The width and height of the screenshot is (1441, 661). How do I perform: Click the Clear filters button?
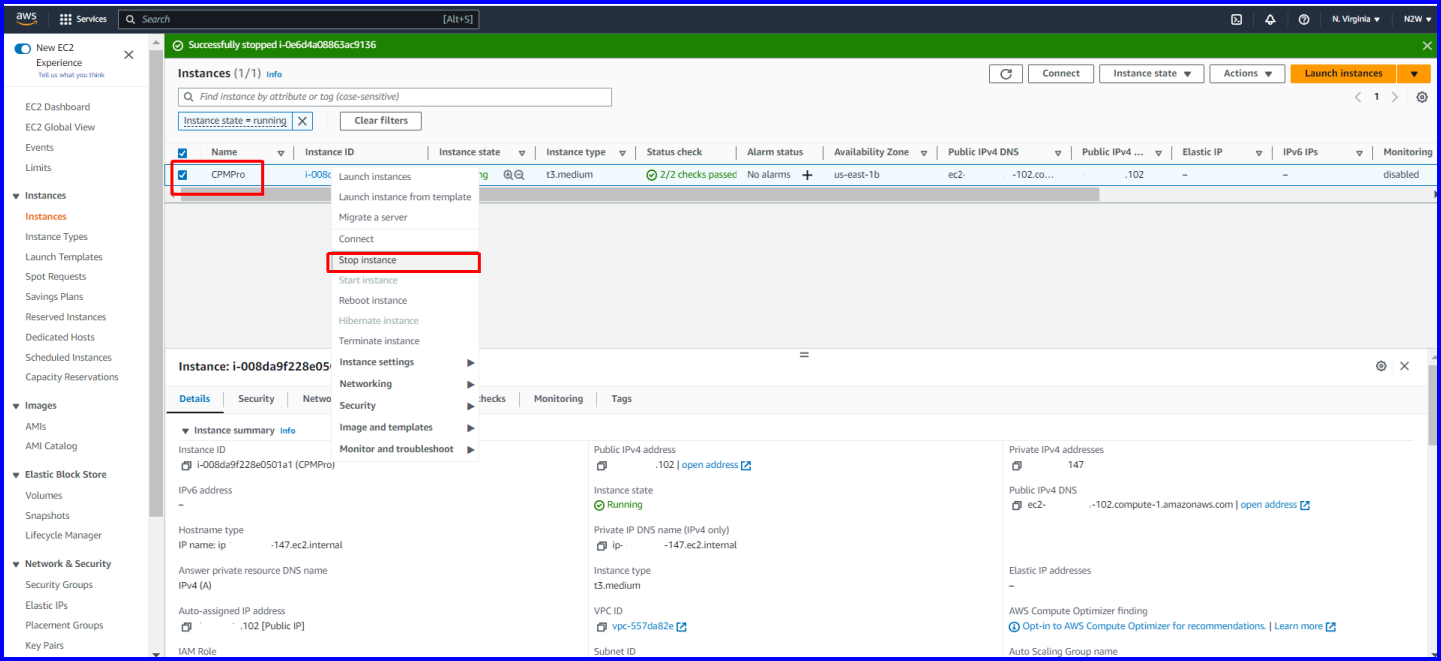(x=381, y=121)
